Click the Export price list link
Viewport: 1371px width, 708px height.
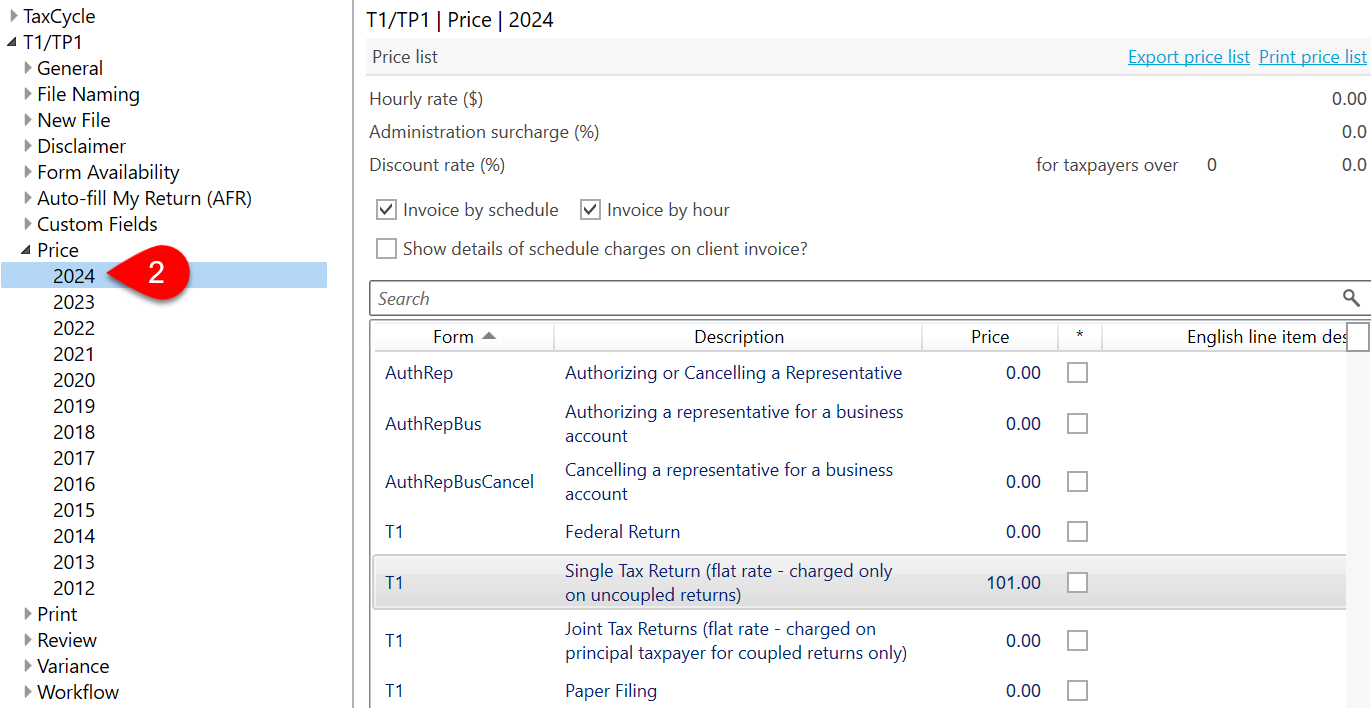point(1188,57)
